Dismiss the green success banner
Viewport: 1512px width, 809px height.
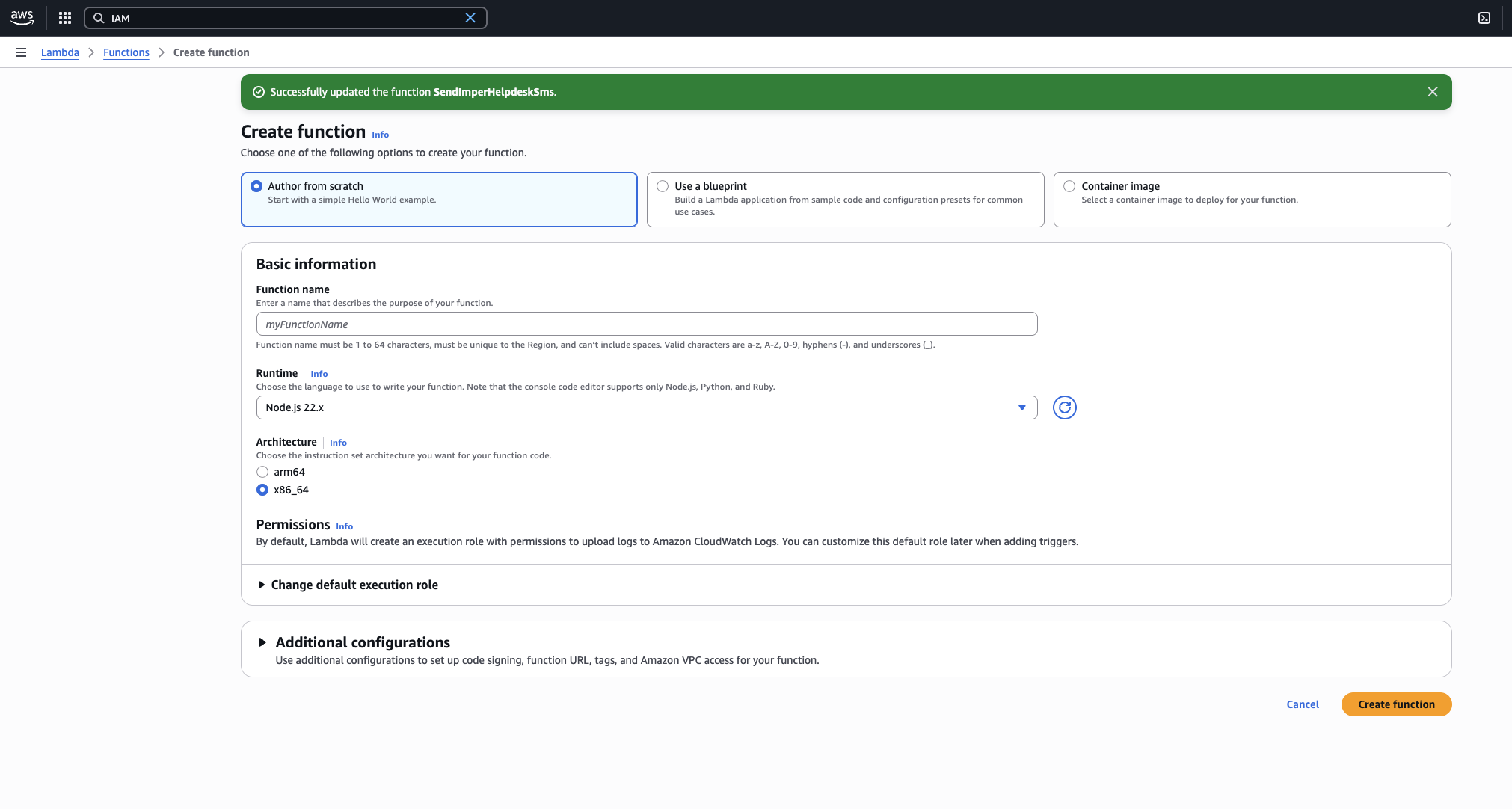click(1433, 92)
